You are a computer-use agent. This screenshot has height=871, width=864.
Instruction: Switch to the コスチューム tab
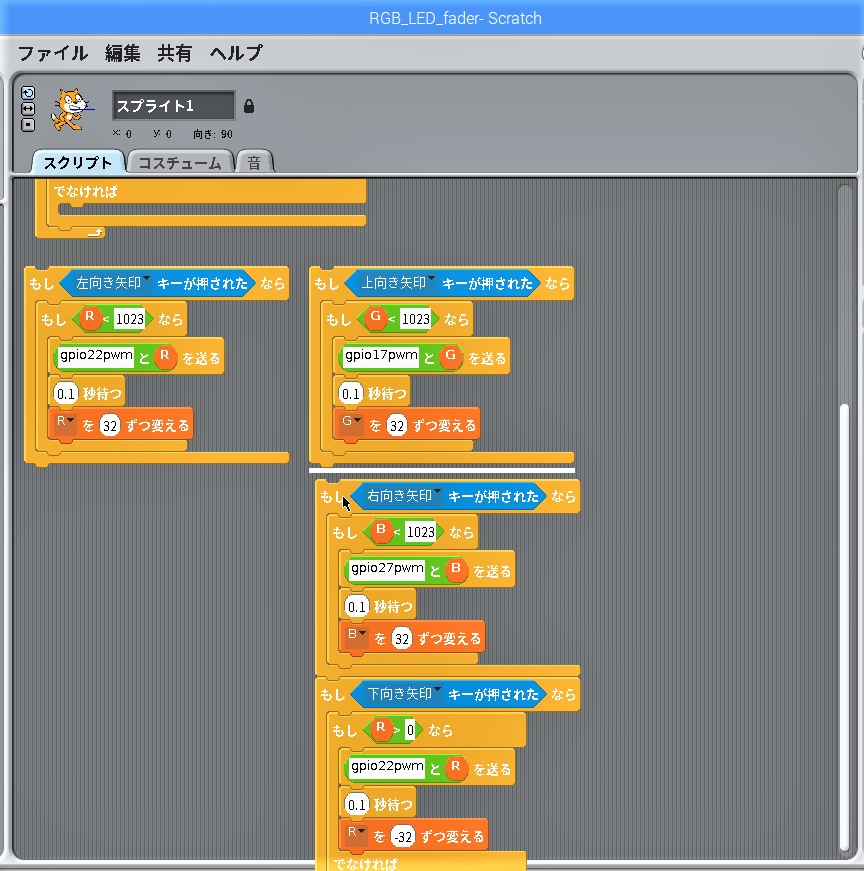coord(179,162)
